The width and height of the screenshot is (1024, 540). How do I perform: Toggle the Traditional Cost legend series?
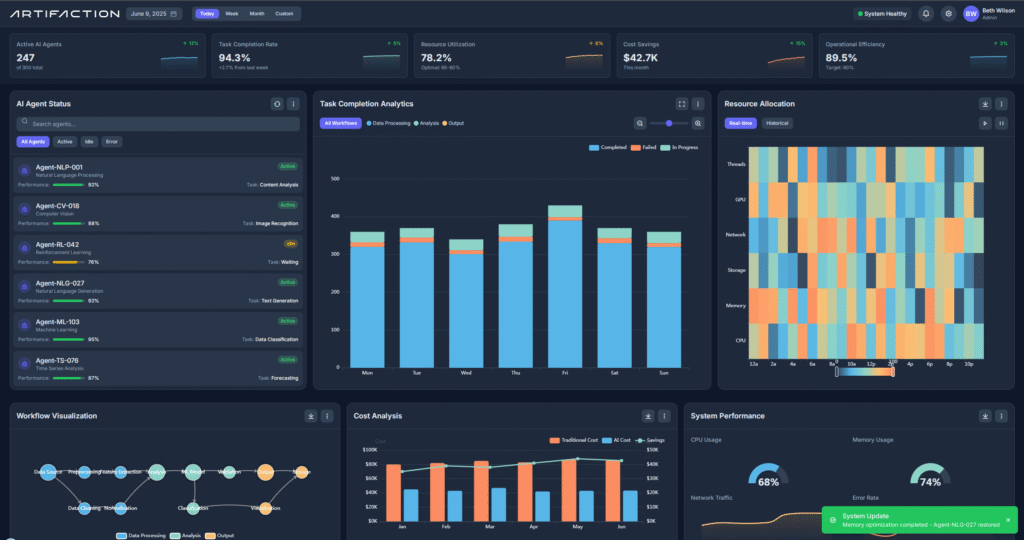572,440
